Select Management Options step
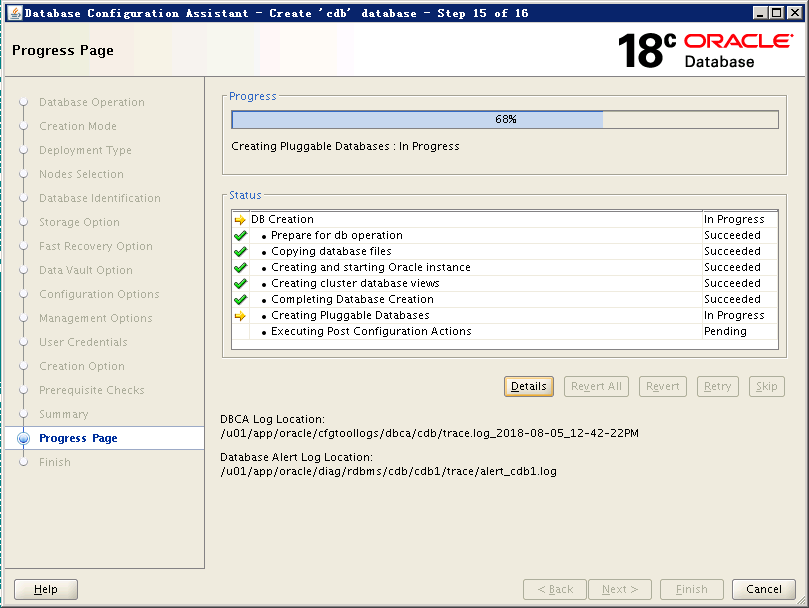Screen dimensions: 809x608 click(x=95, y=318)
